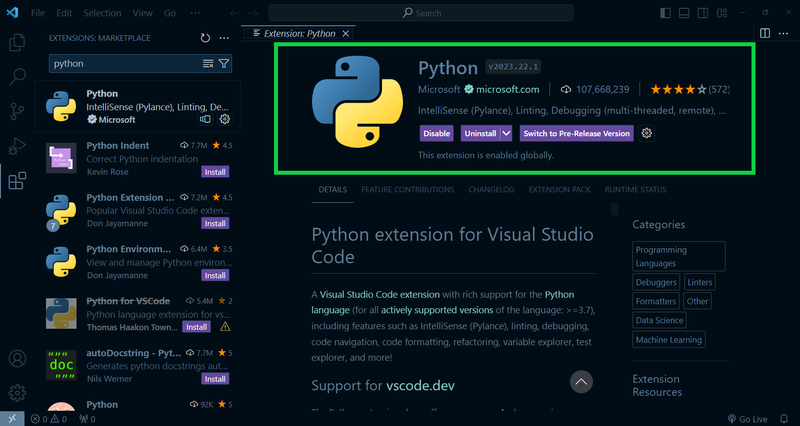The image size is (800, 426).
Task: Close the Extension: Python tab
Action: pyautogui.click(x=345, y=34)
